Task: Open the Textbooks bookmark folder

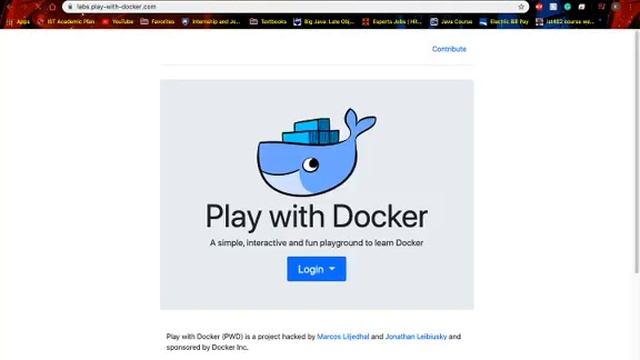Action: [x=268, y=22]
